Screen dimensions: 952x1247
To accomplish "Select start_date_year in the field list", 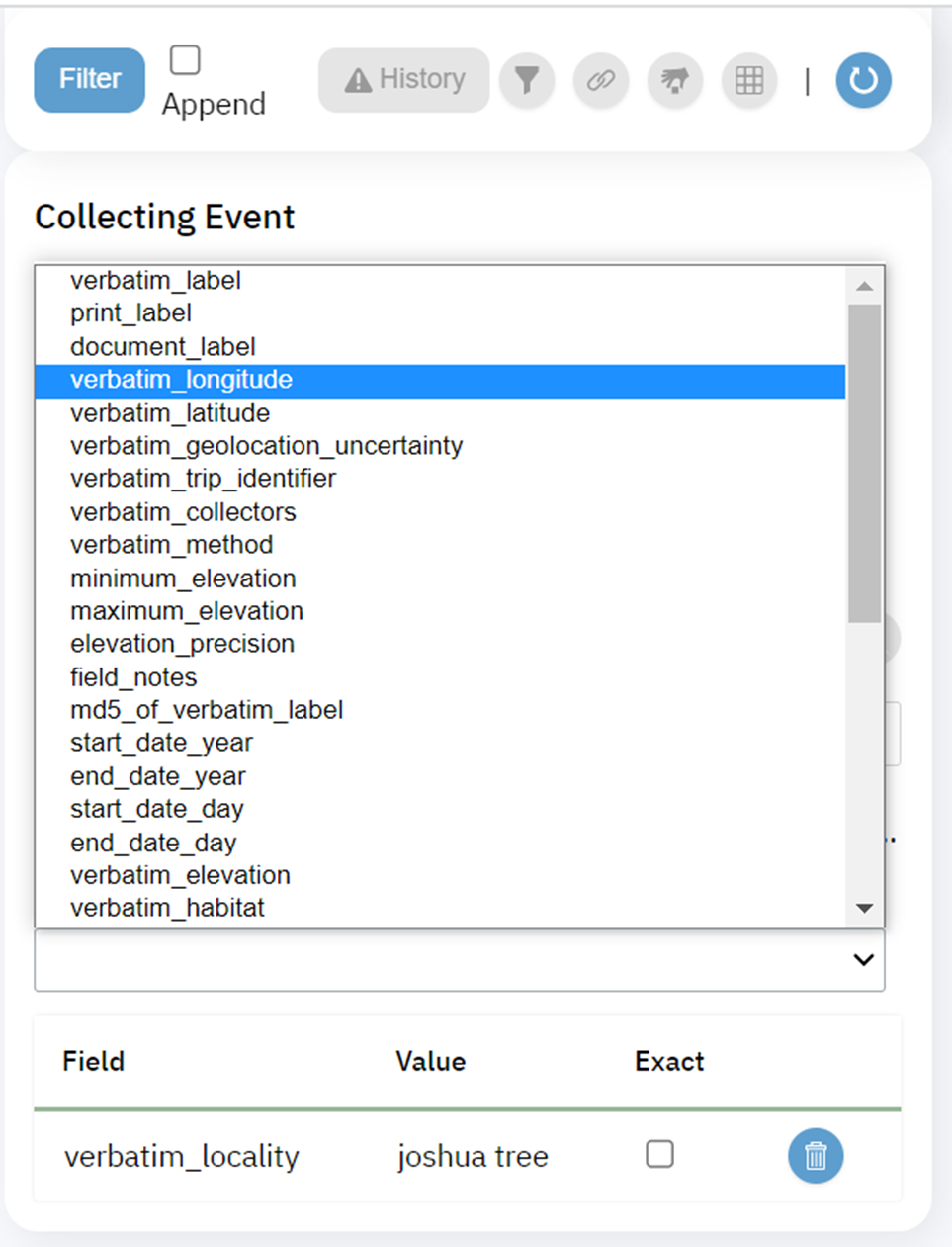I will point(161,742).
